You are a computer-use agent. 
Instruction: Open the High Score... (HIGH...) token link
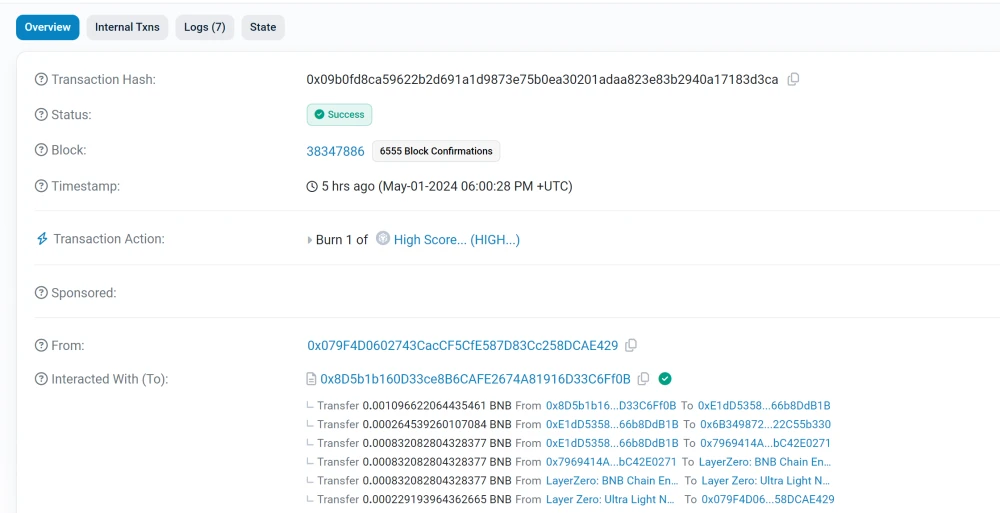(x=456, y=240)
